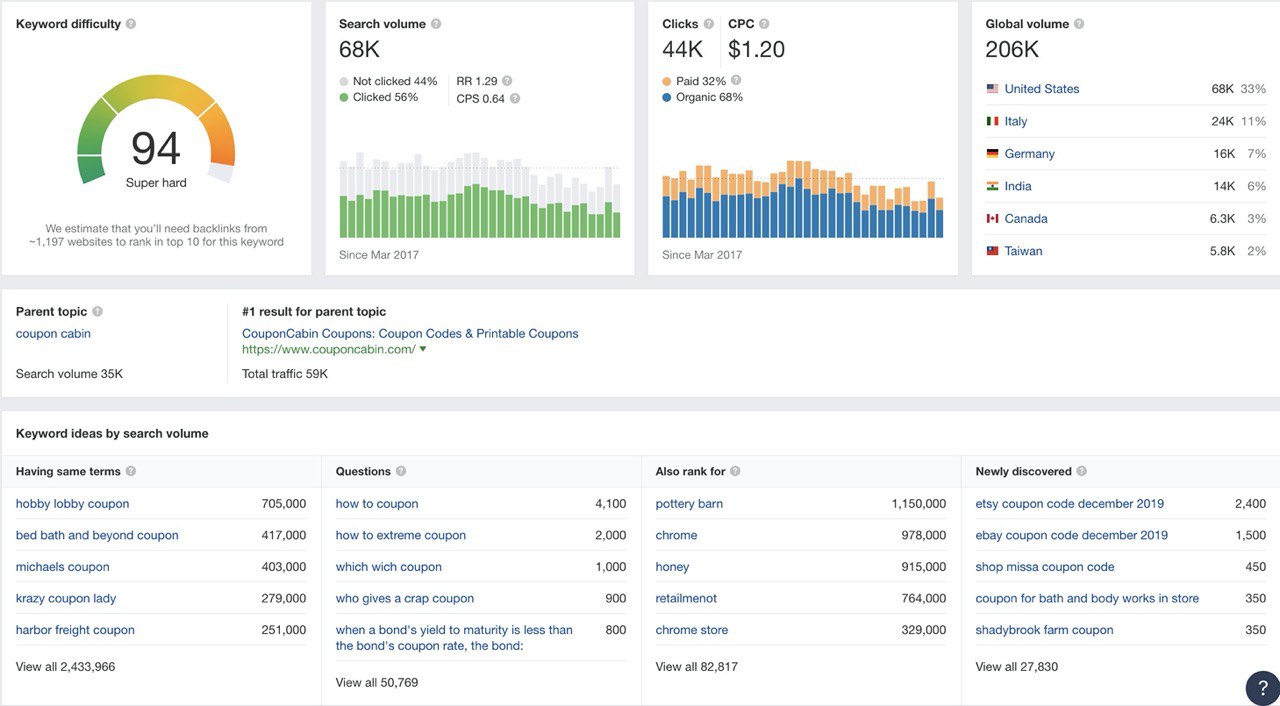Viewport: 1280px width, 706px height.
Task: Open the floating help button
Action: point(1262,688)
